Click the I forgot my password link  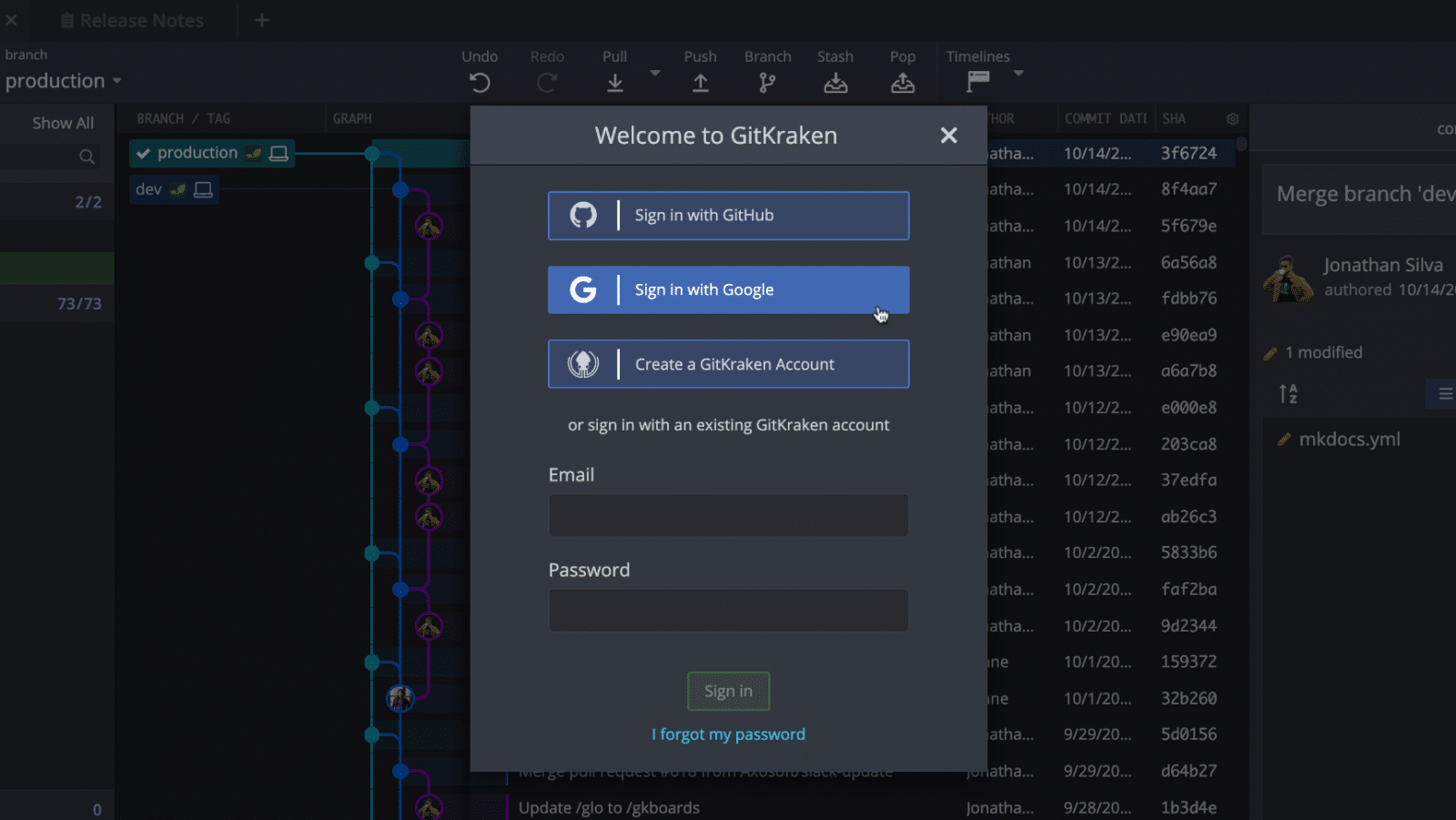pos(728,734)
